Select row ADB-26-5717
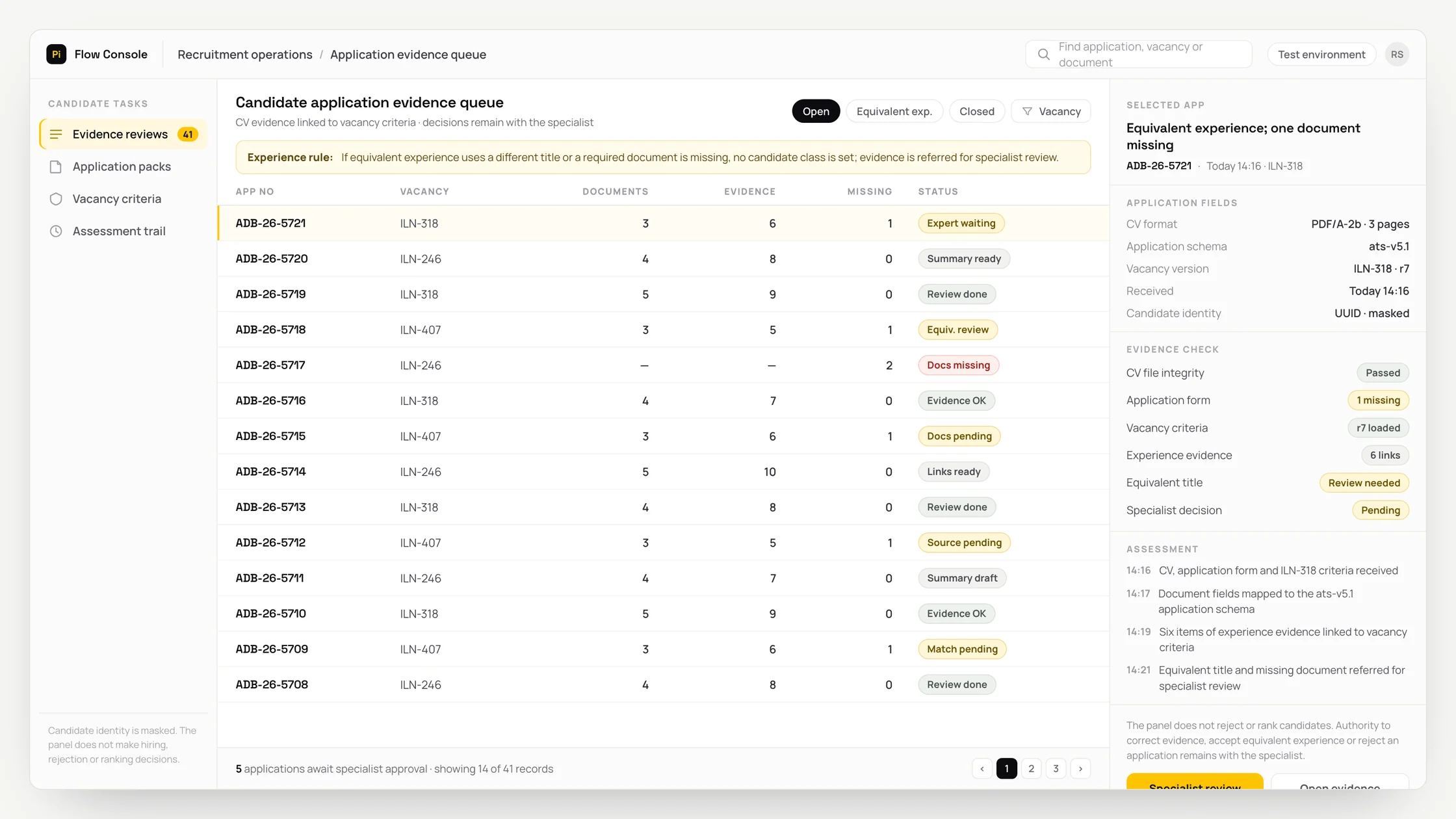 (x=663, y=365)
